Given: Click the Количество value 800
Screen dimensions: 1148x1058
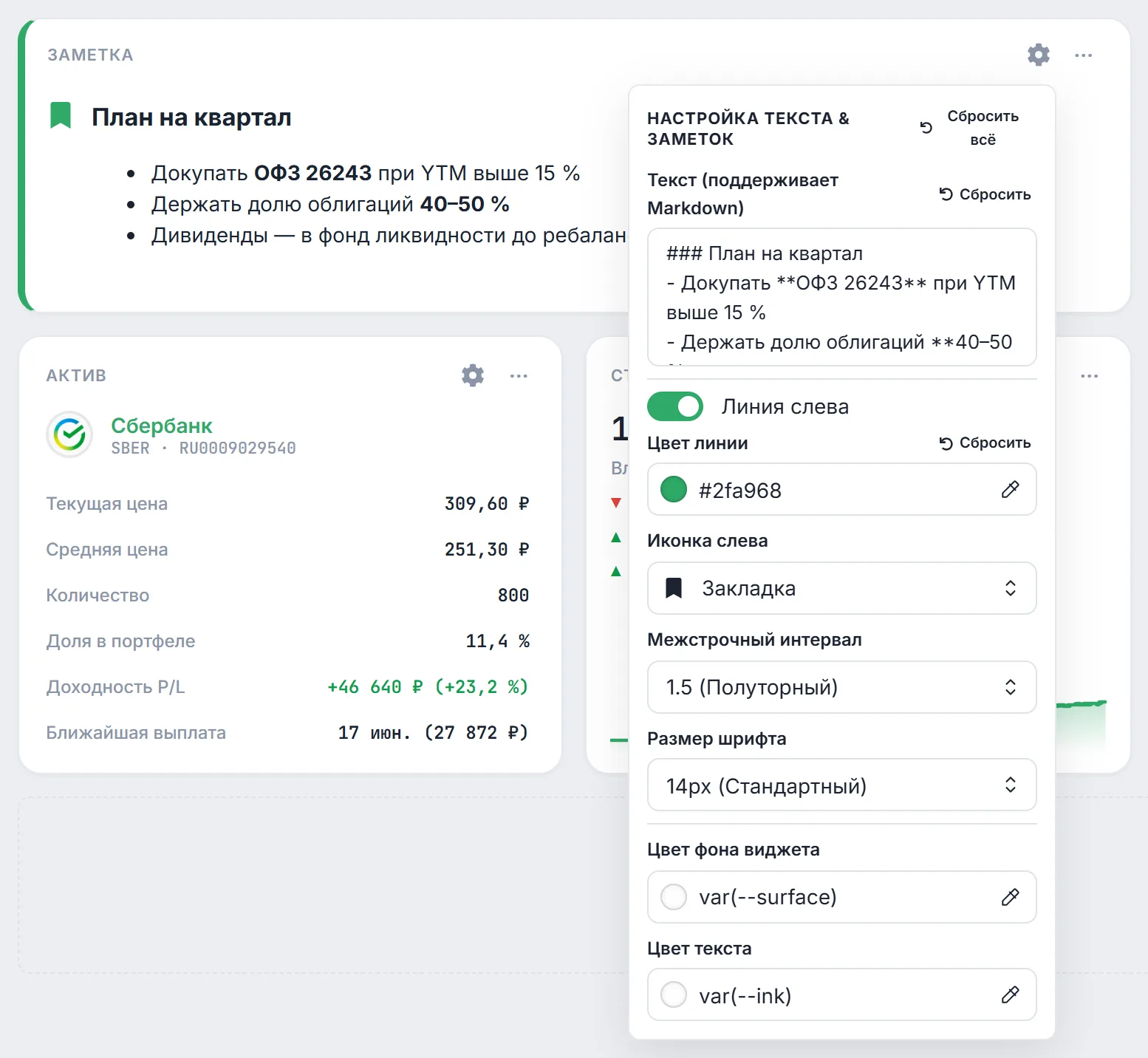Looking at the screenshot, I should pyautogui.click(x=513, y=595).
